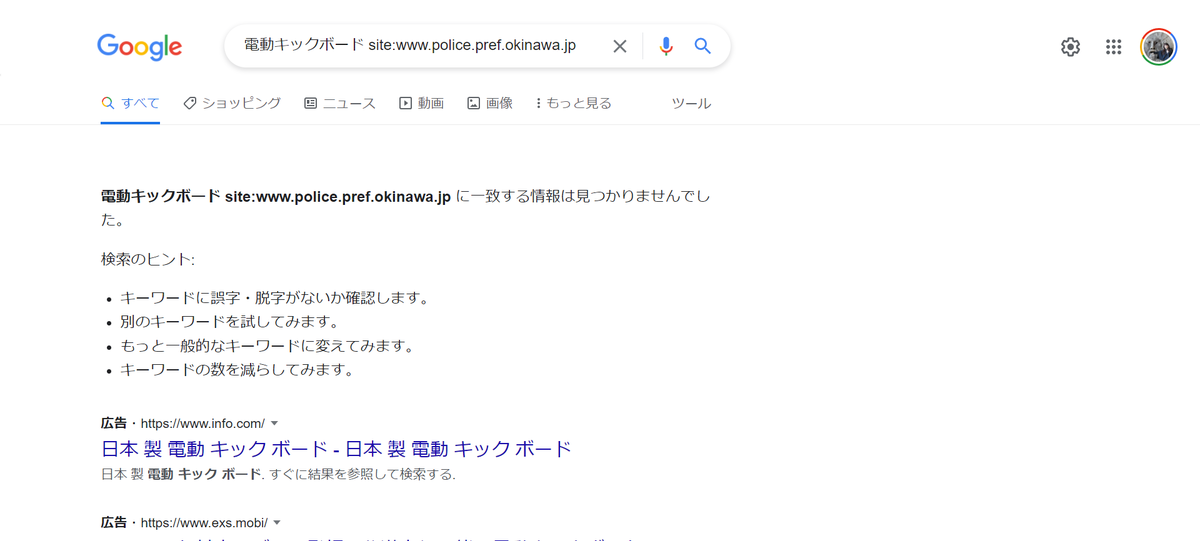1200x541 pixels.
Task: Expand the もっと見る menu
Action: point(574,103)
